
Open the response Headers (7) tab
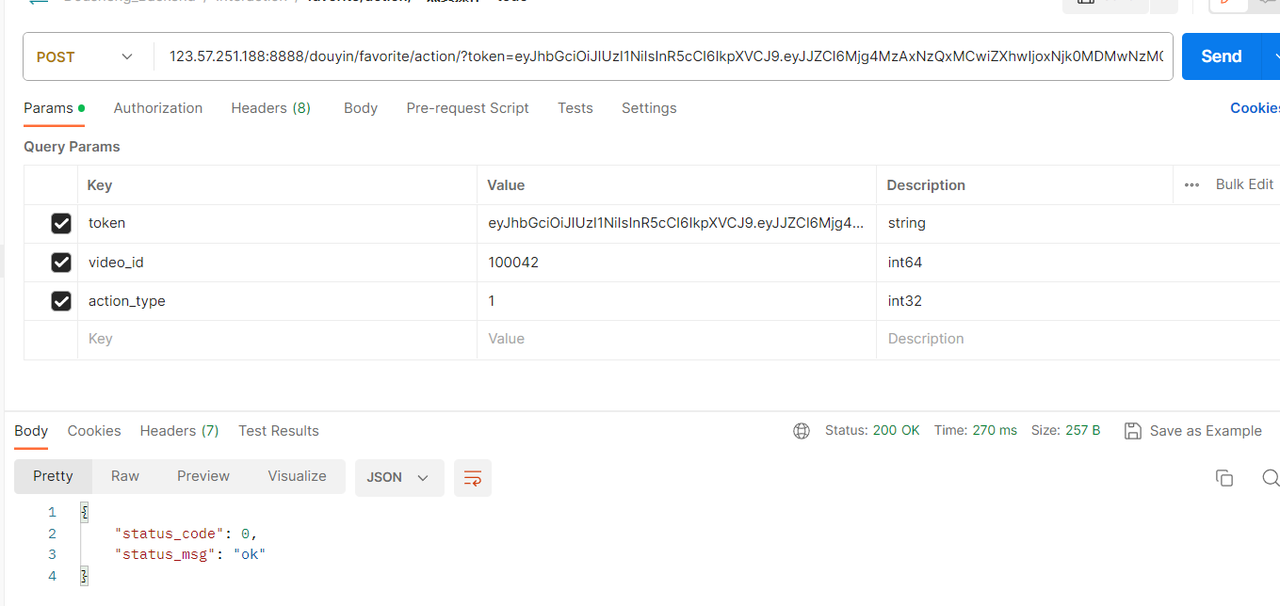(179, 431)
